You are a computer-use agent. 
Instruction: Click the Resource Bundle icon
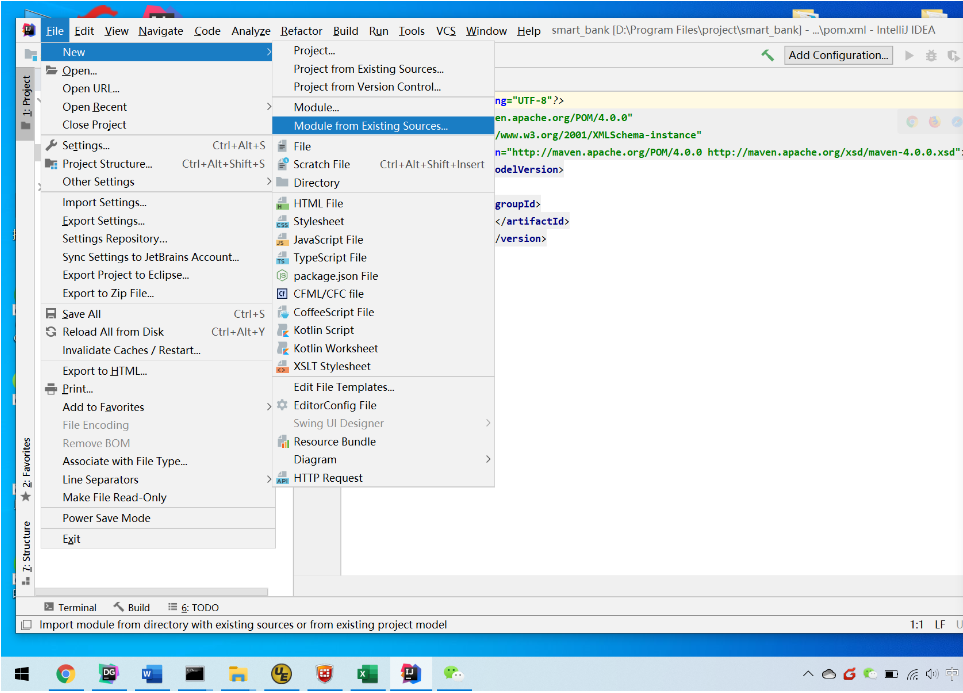coord(283,442)
